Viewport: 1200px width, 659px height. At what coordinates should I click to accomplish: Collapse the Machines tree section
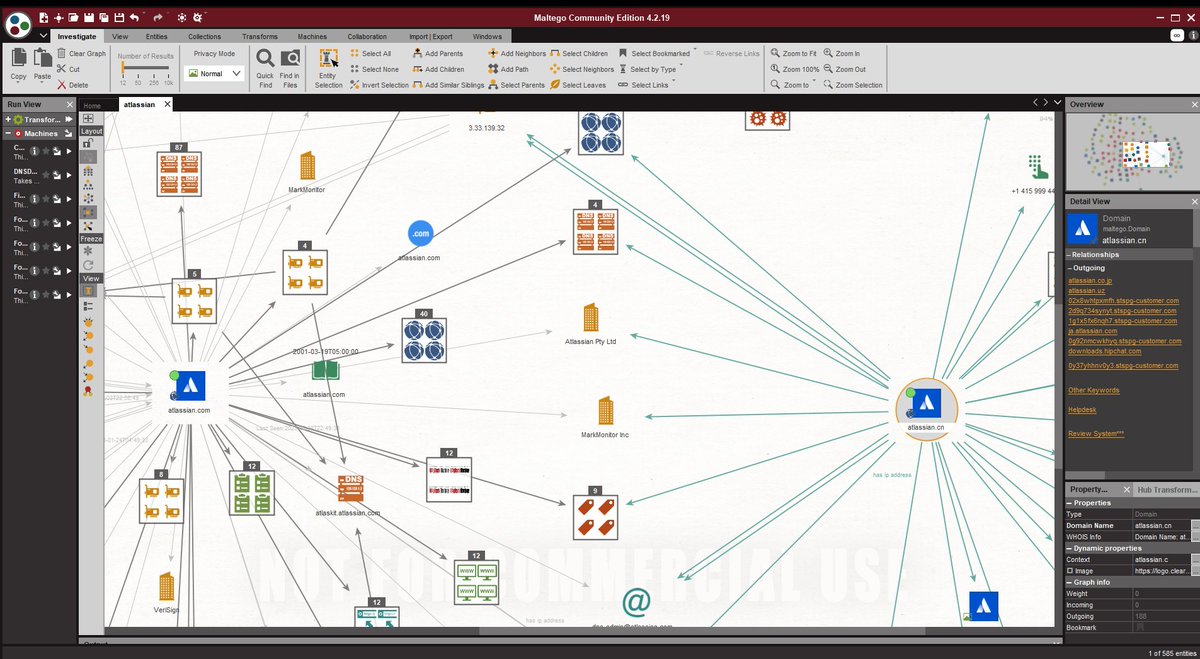(x=8, y=133)
